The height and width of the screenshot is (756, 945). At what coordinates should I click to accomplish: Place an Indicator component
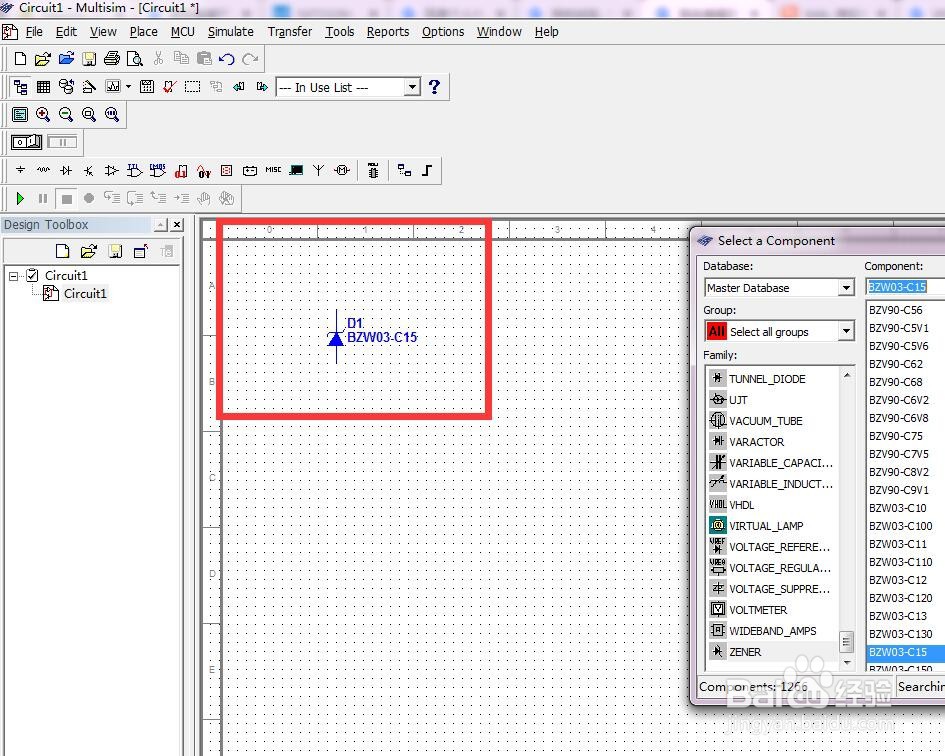pos(227,171)
